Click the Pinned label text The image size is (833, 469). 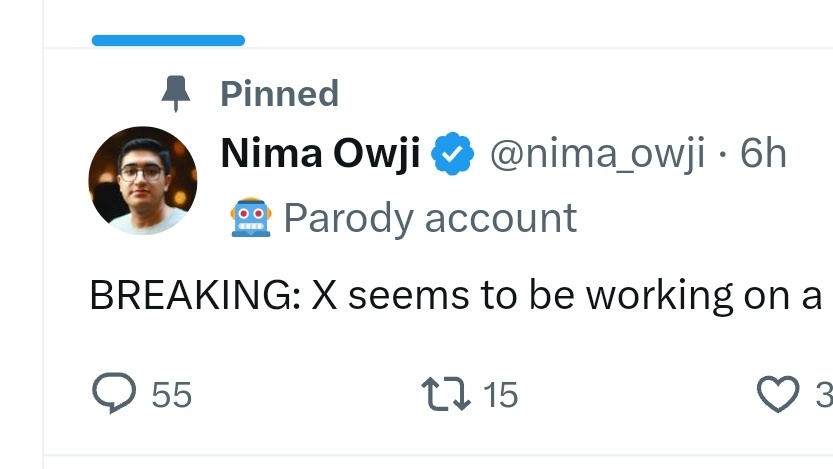tap(279, 94)
